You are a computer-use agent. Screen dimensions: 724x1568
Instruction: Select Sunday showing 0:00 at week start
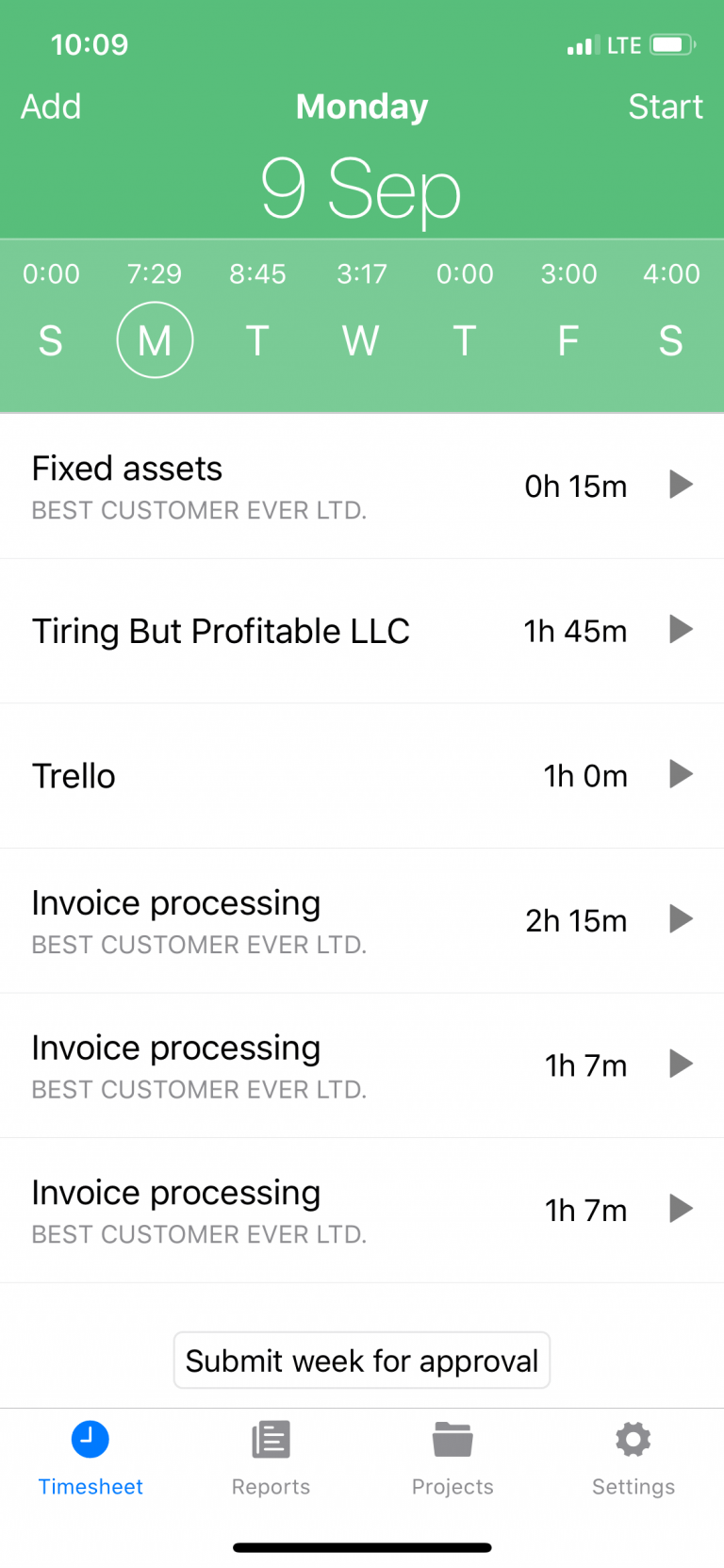[51, 340]
